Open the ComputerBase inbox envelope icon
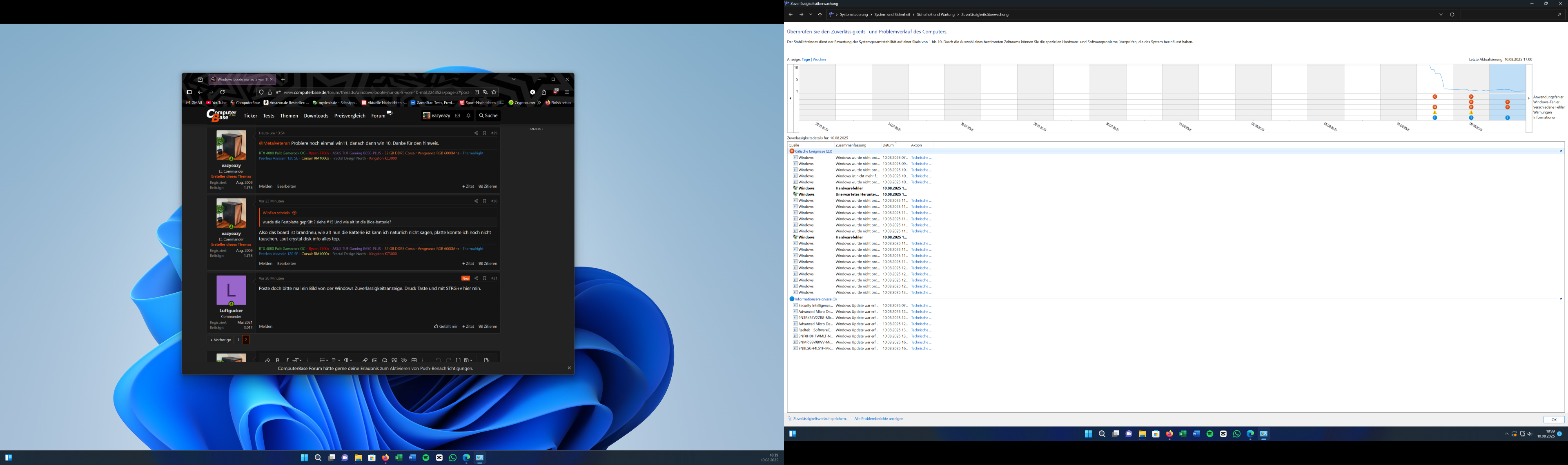 click(x=458, y=116)
